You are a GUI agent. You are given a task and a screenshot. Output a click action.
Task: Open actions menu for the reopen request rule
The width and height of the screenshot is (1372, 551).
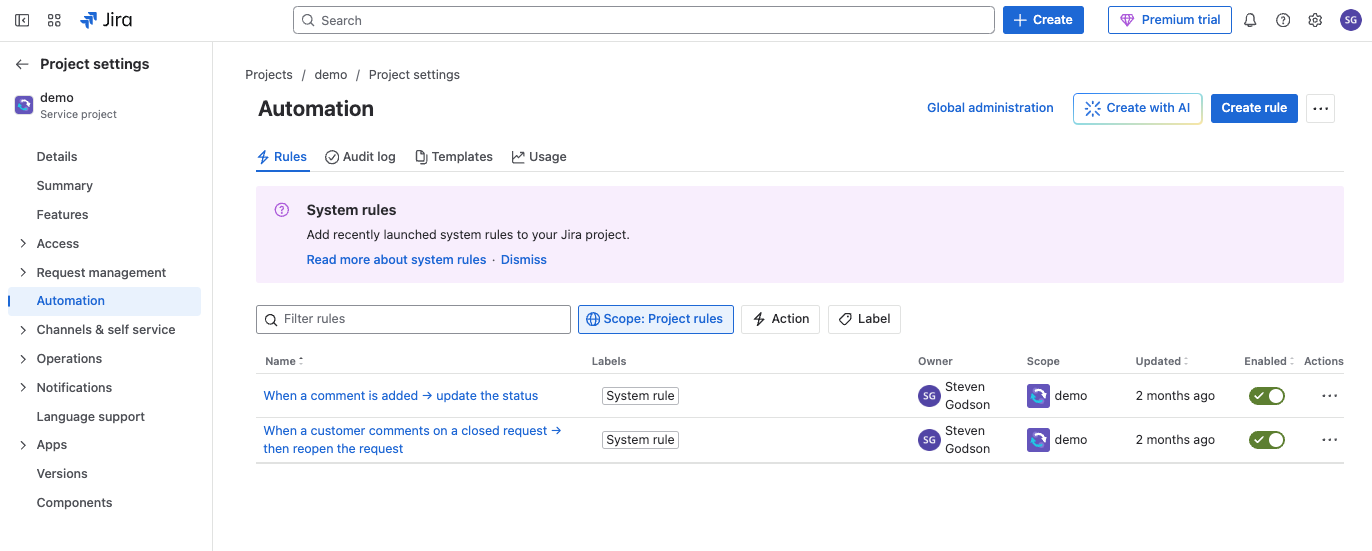click(x=1329, y=440)
